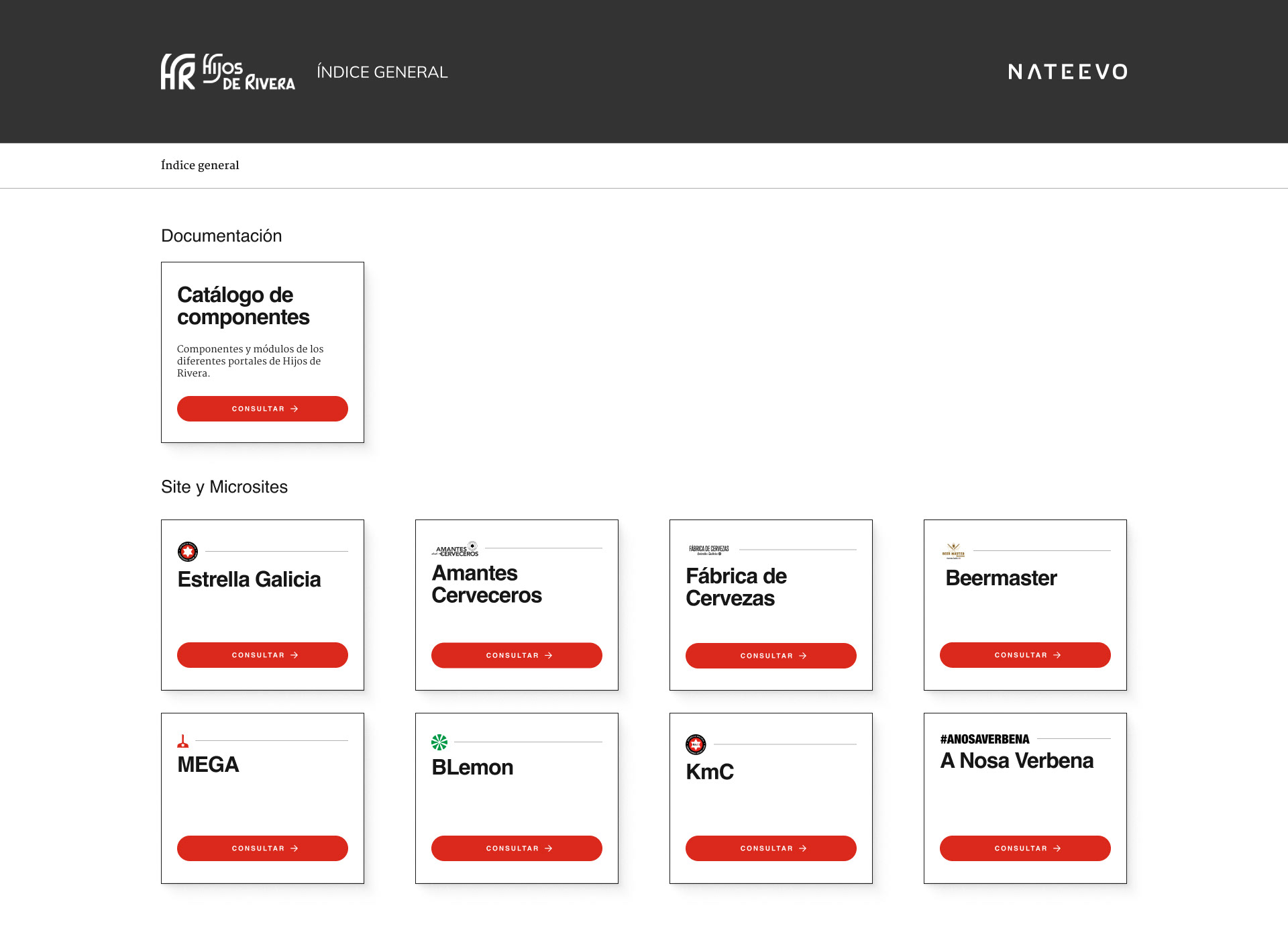
Task: Click the Beermaster card title
Action: point(1001,578)
